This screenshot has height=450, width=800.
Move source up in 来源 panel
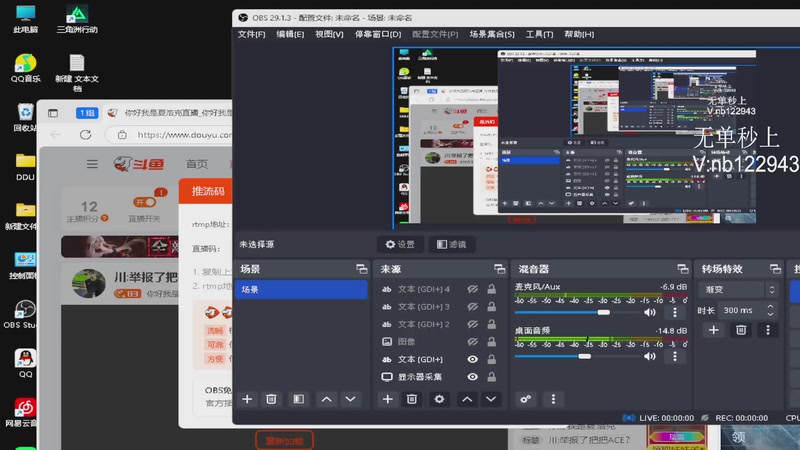pyautogui.click(x=467, y=399)
